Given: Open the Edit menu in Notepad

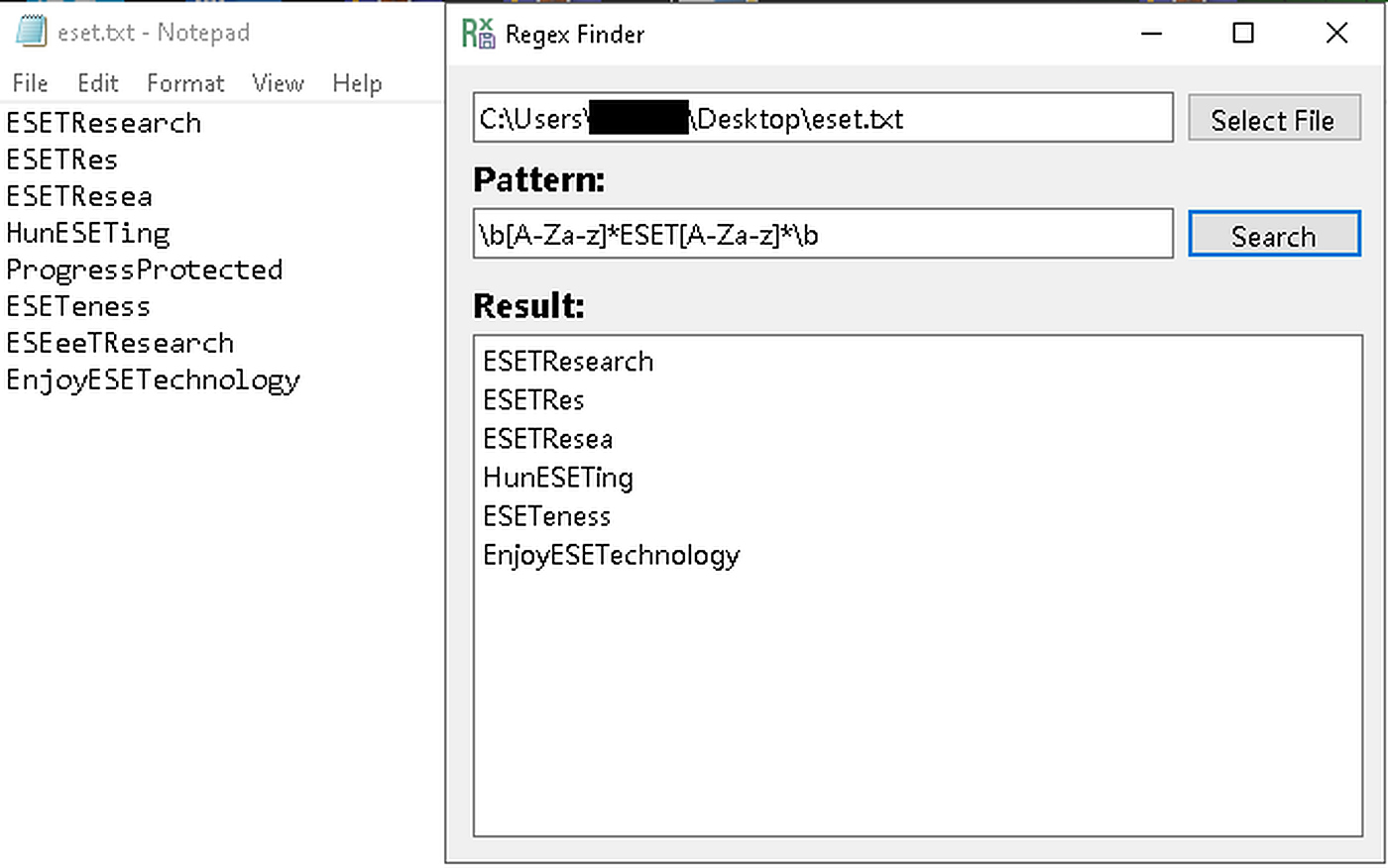Looking at the screenshot, I should tap(98, 83).
